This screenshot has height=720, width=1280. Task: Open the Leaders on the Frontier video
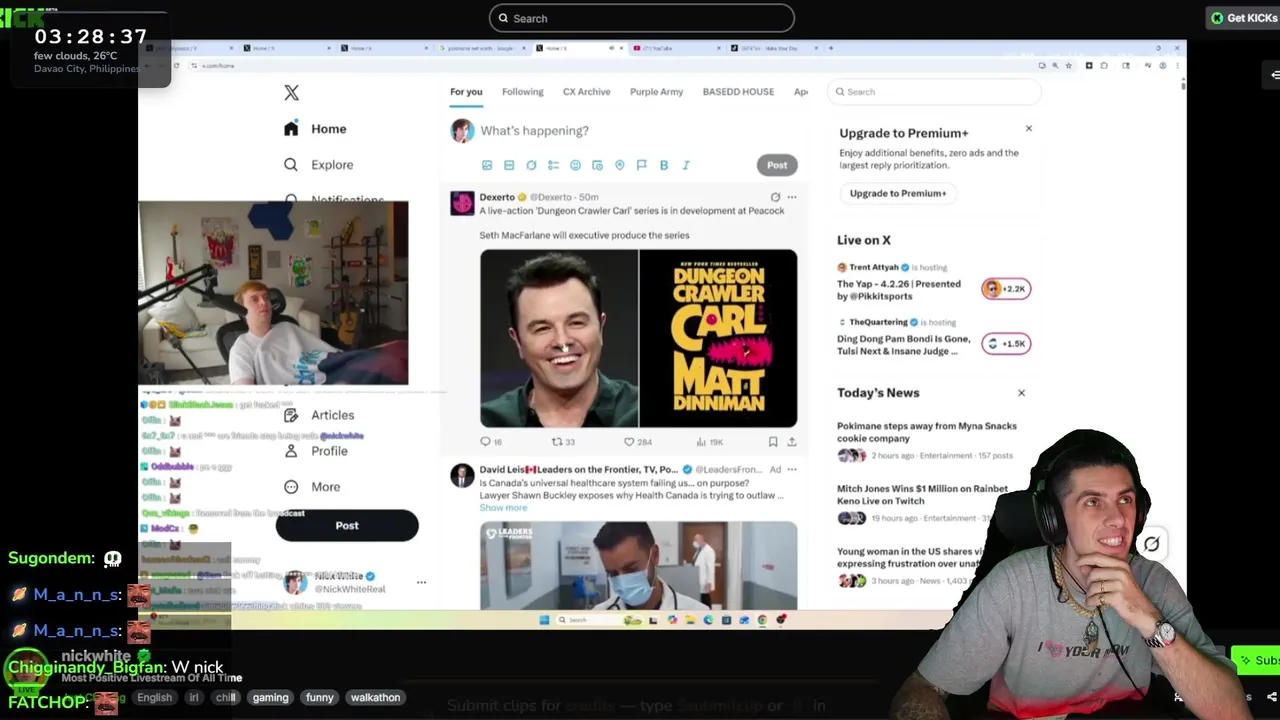point(638,565)
